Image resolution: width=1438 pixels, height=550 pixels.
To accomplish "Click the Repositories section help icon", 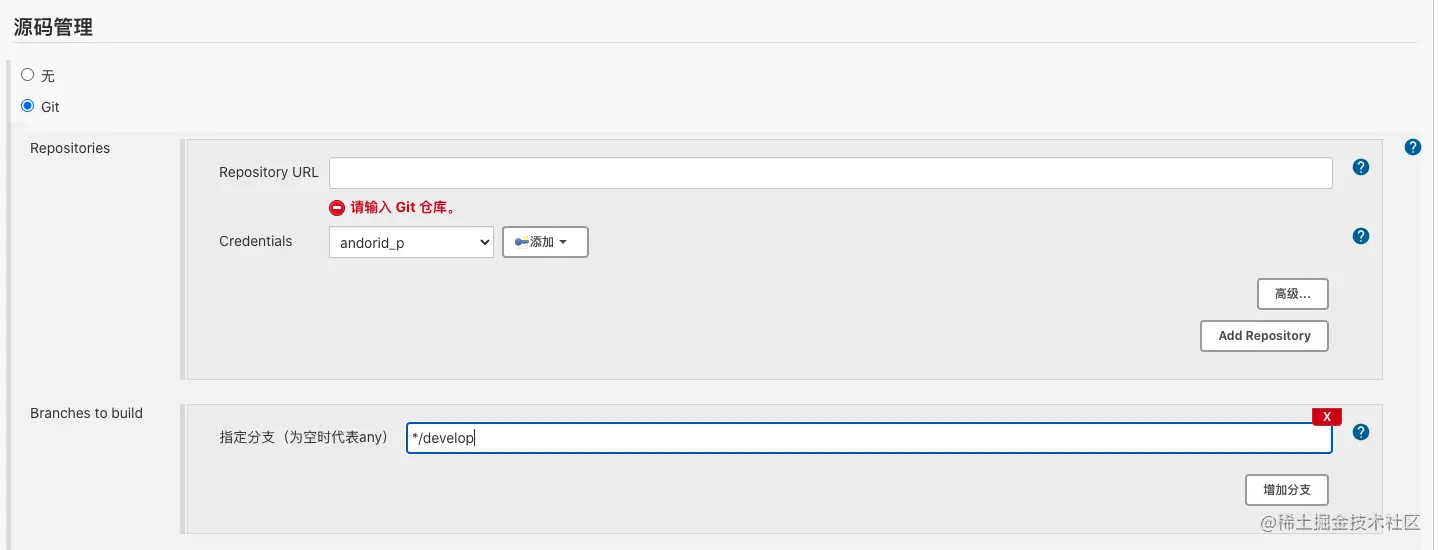I will click(1412, 148).
